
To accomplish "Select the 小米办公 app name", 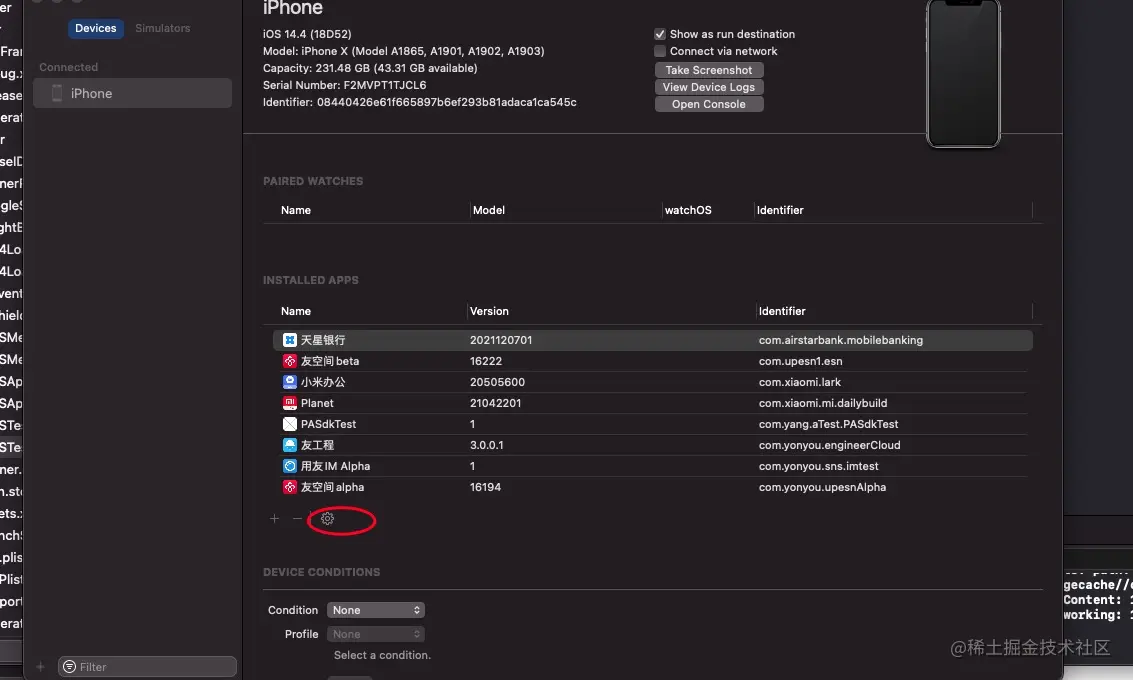I will click(x=323, y=382).
